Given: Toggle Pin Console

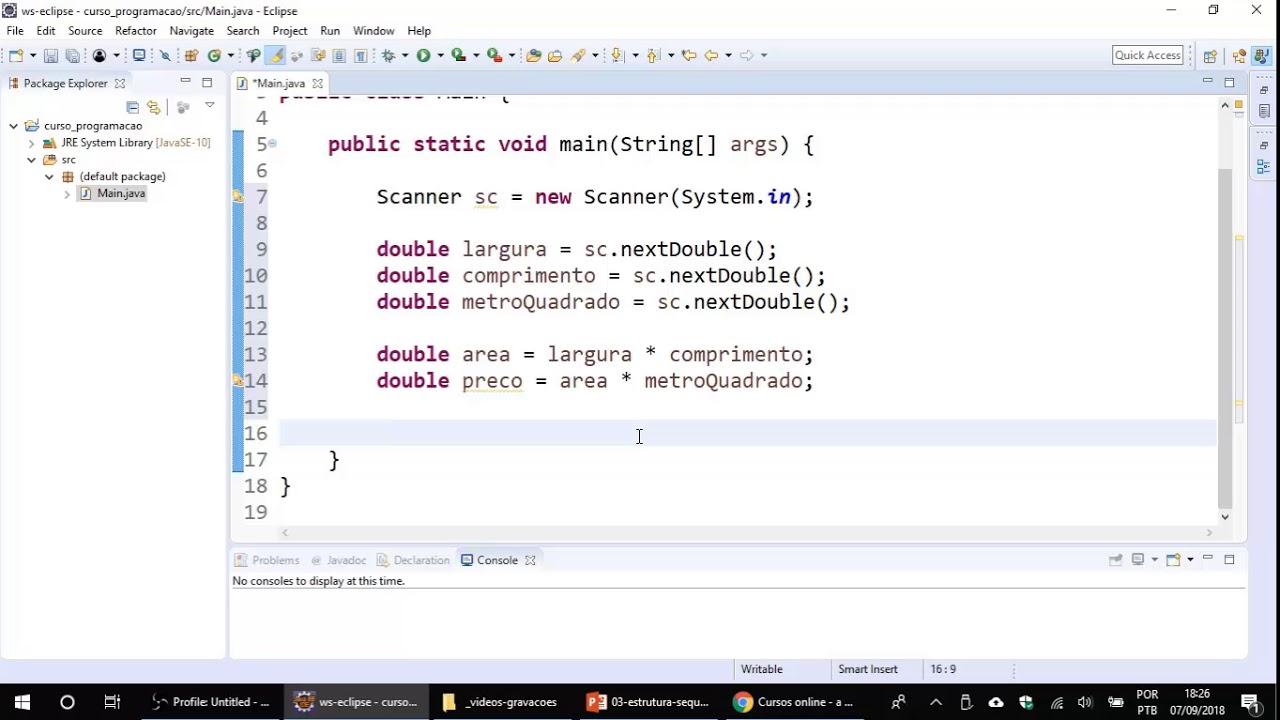Looking at the screenshot, I should 1115,560.
